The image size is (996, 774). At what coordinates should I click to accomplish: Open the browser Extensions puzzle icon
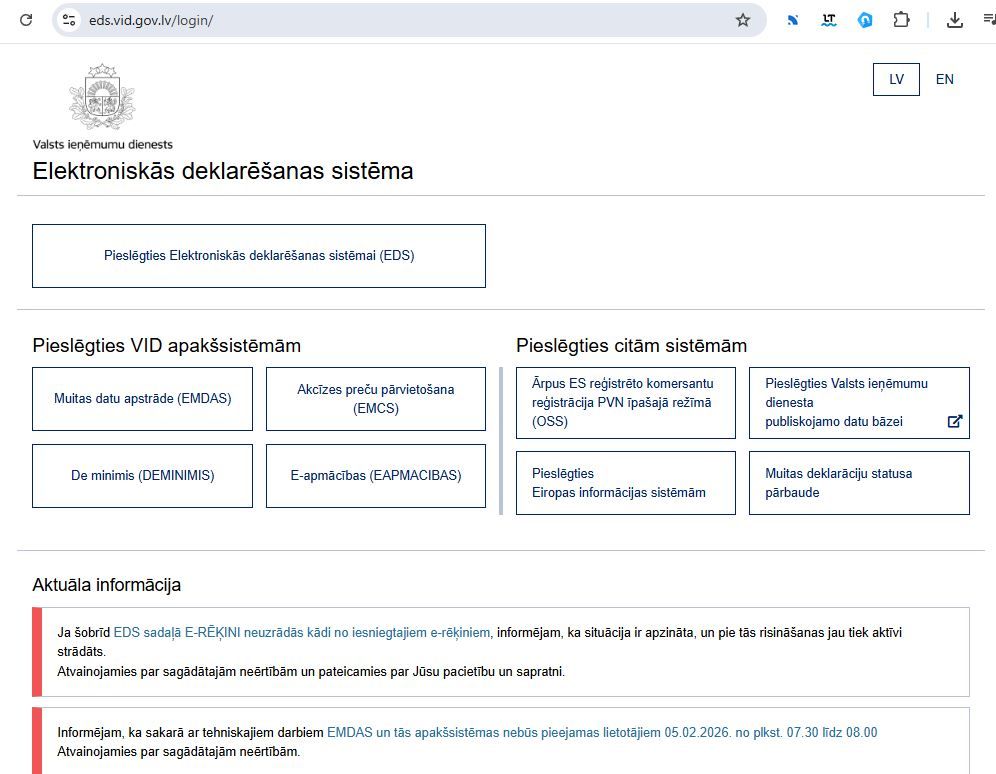click(901, 20)
